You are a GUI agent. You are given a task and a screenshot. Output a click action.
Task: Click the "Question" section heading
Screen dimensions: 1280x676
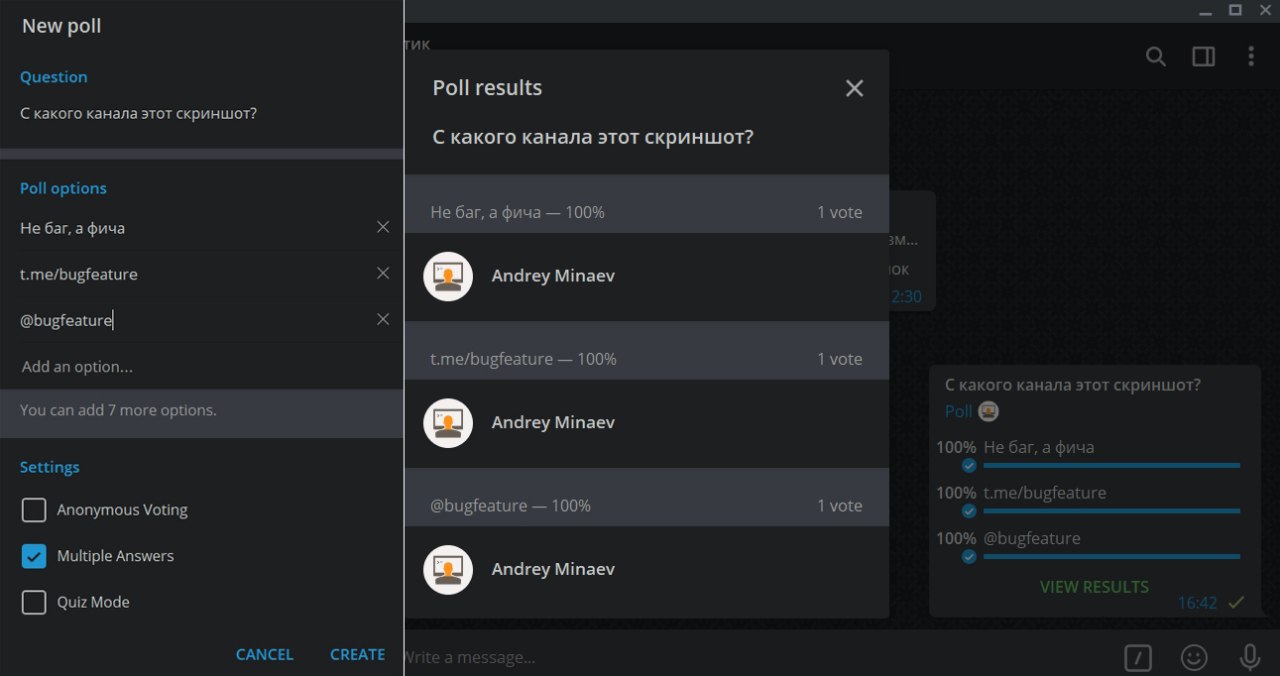pos(54,77)
